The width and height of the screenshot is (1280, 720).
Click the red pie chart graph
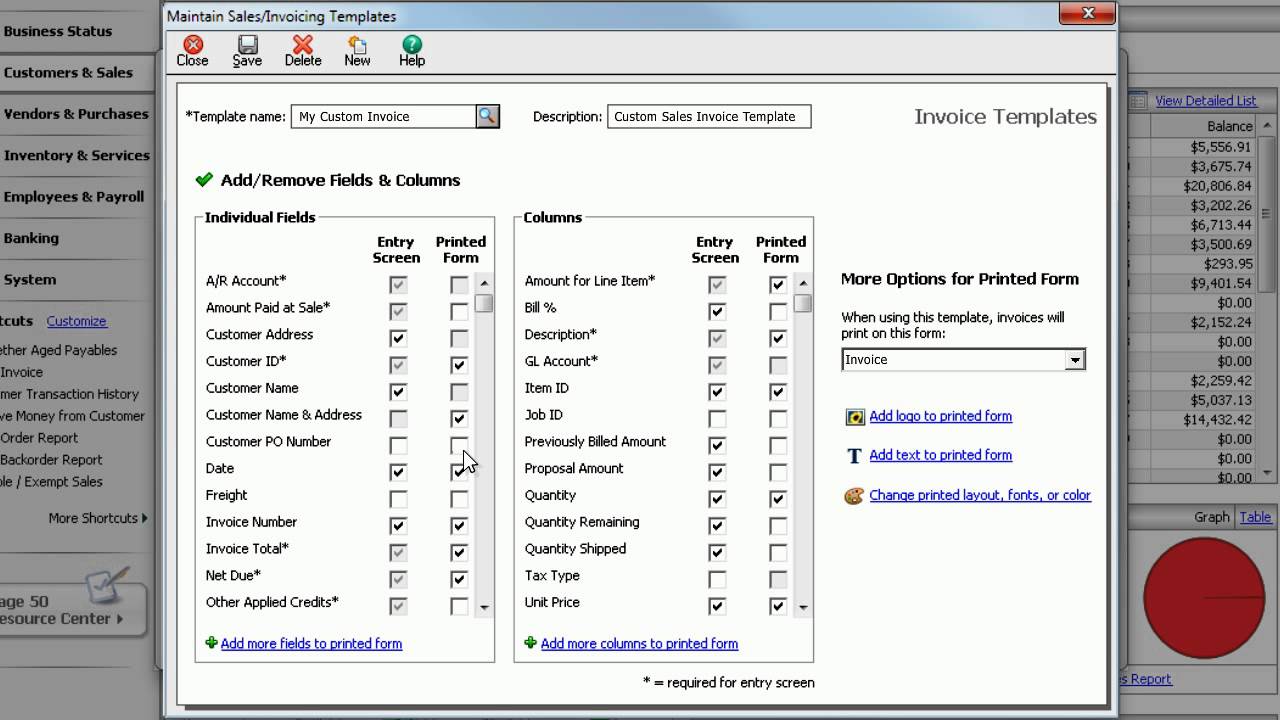[1203, 597]
